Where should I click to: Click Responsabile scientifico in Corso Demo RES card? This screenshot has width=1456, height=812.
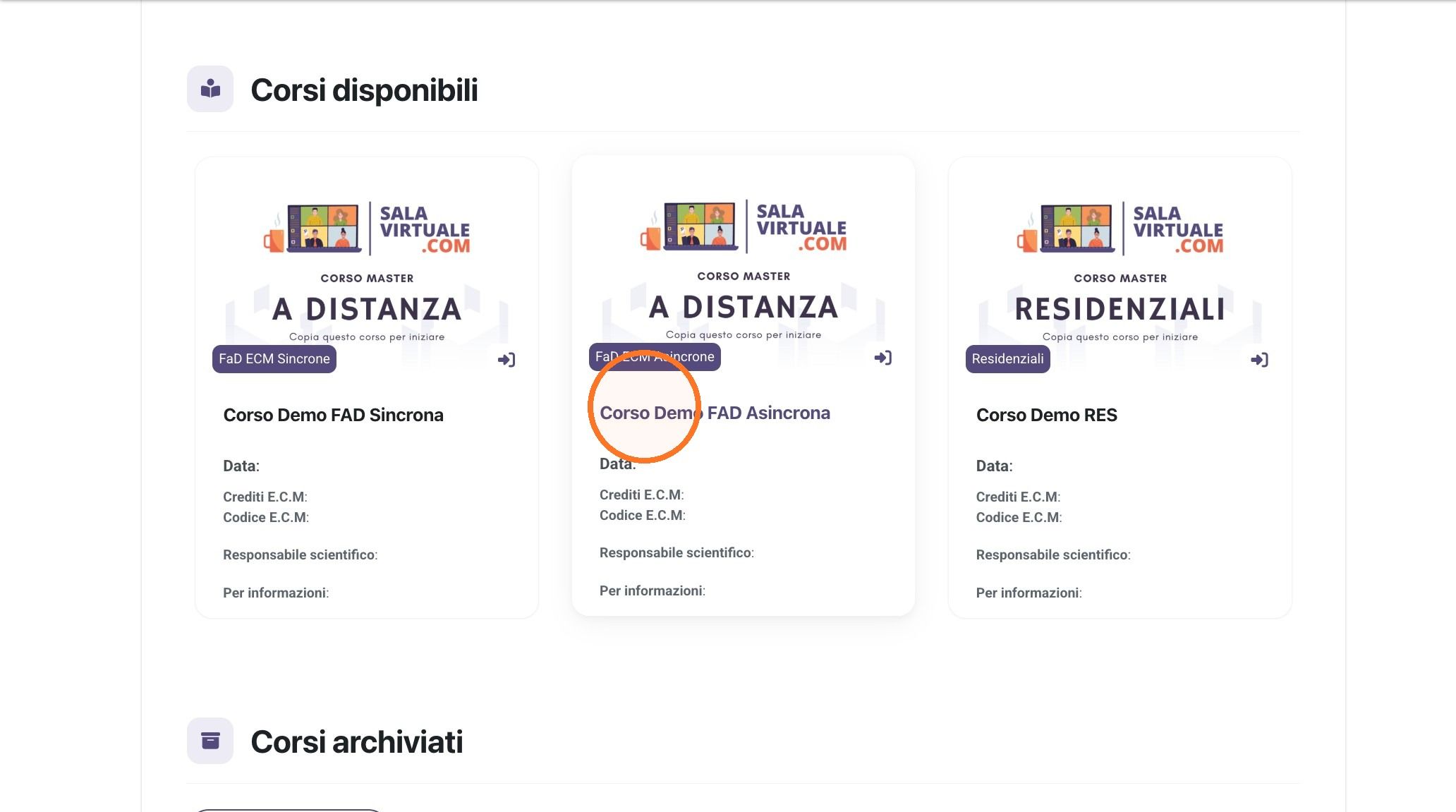[1054, 555]
